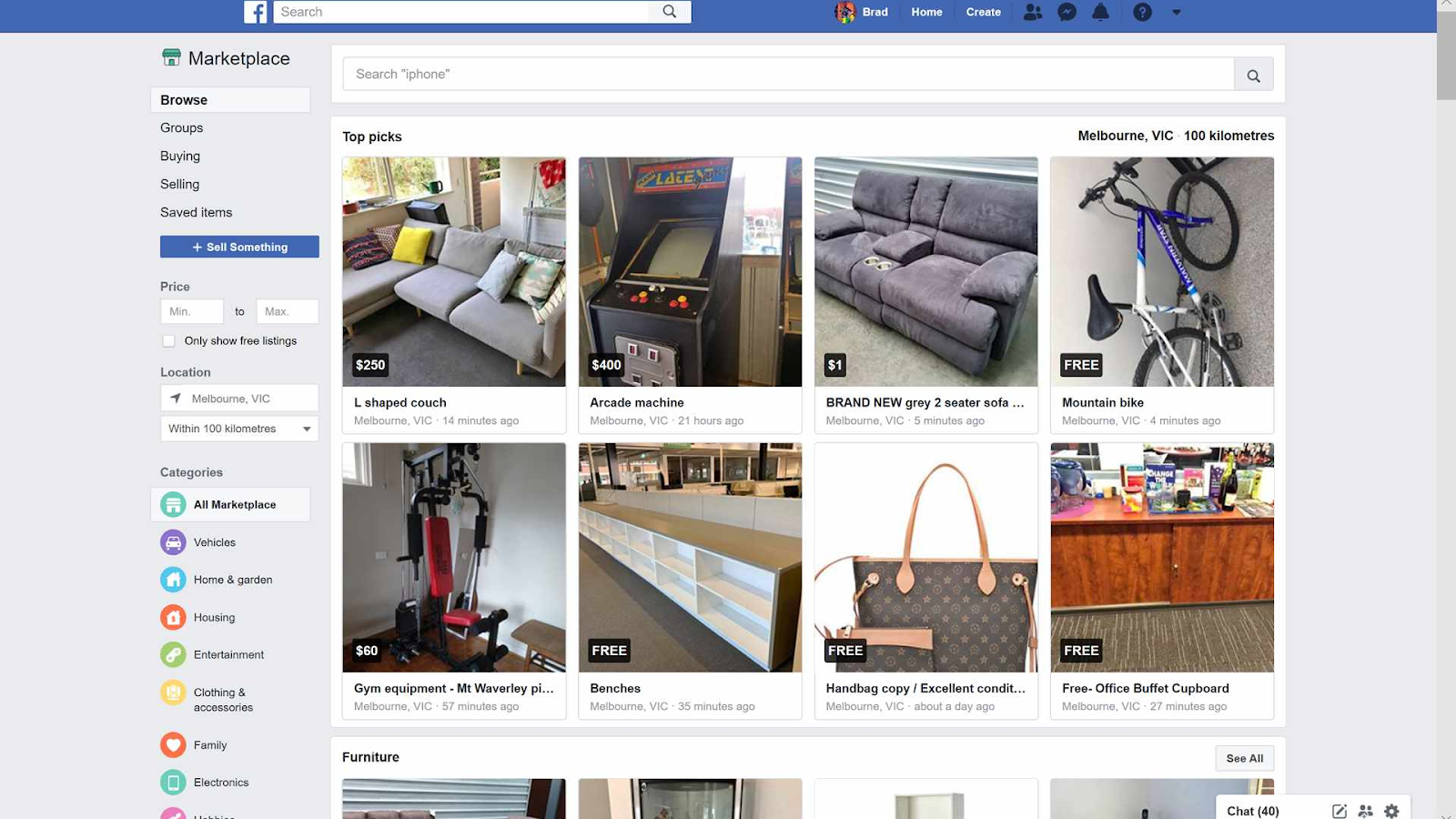Viewport: 1456px width, 819px height.
Task: Enable Only show free listings checkbox
Action: point(168,341)
